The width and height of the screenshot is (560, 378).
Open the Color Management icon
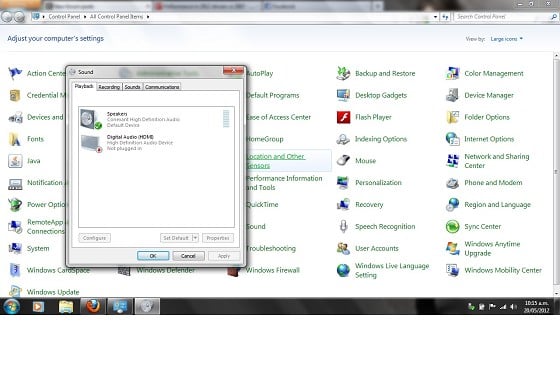452,74
